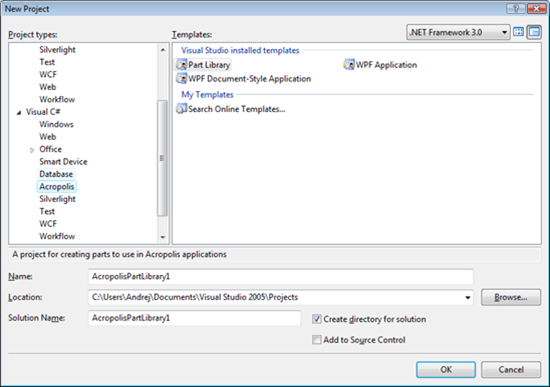Select Silverlight under Visual C#

point(57,199)
